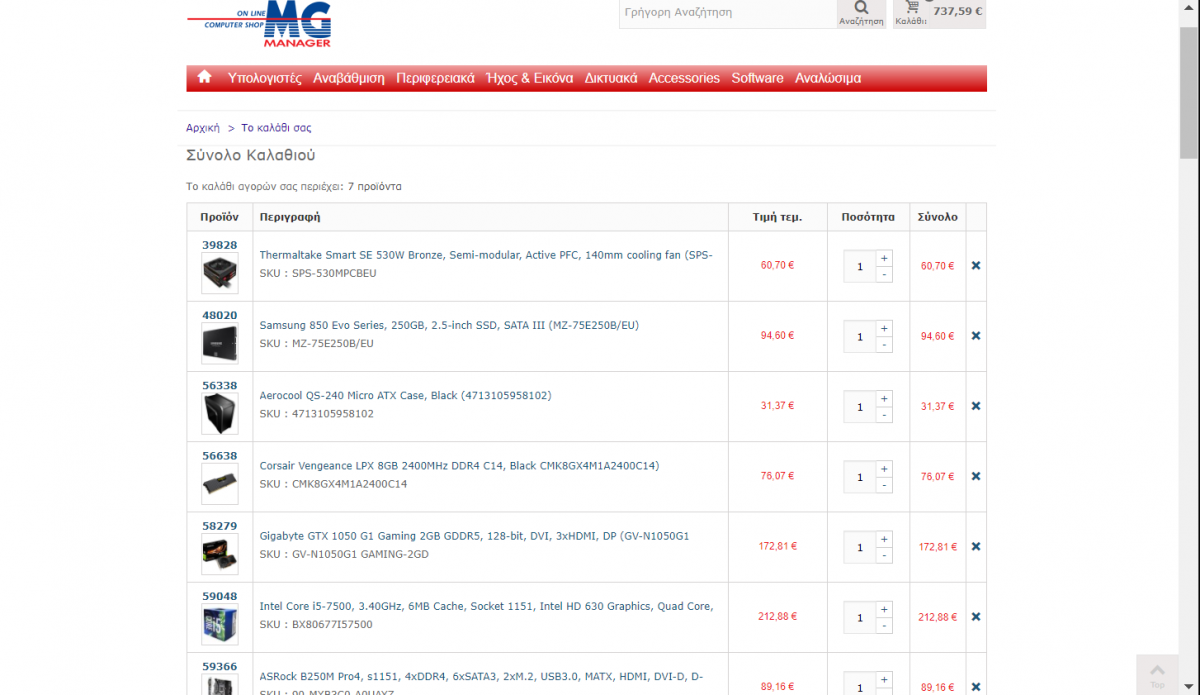Increase quantity of Intel Core i5-7500
Viewport: 1200px width, 695px height.
(884, 609)
